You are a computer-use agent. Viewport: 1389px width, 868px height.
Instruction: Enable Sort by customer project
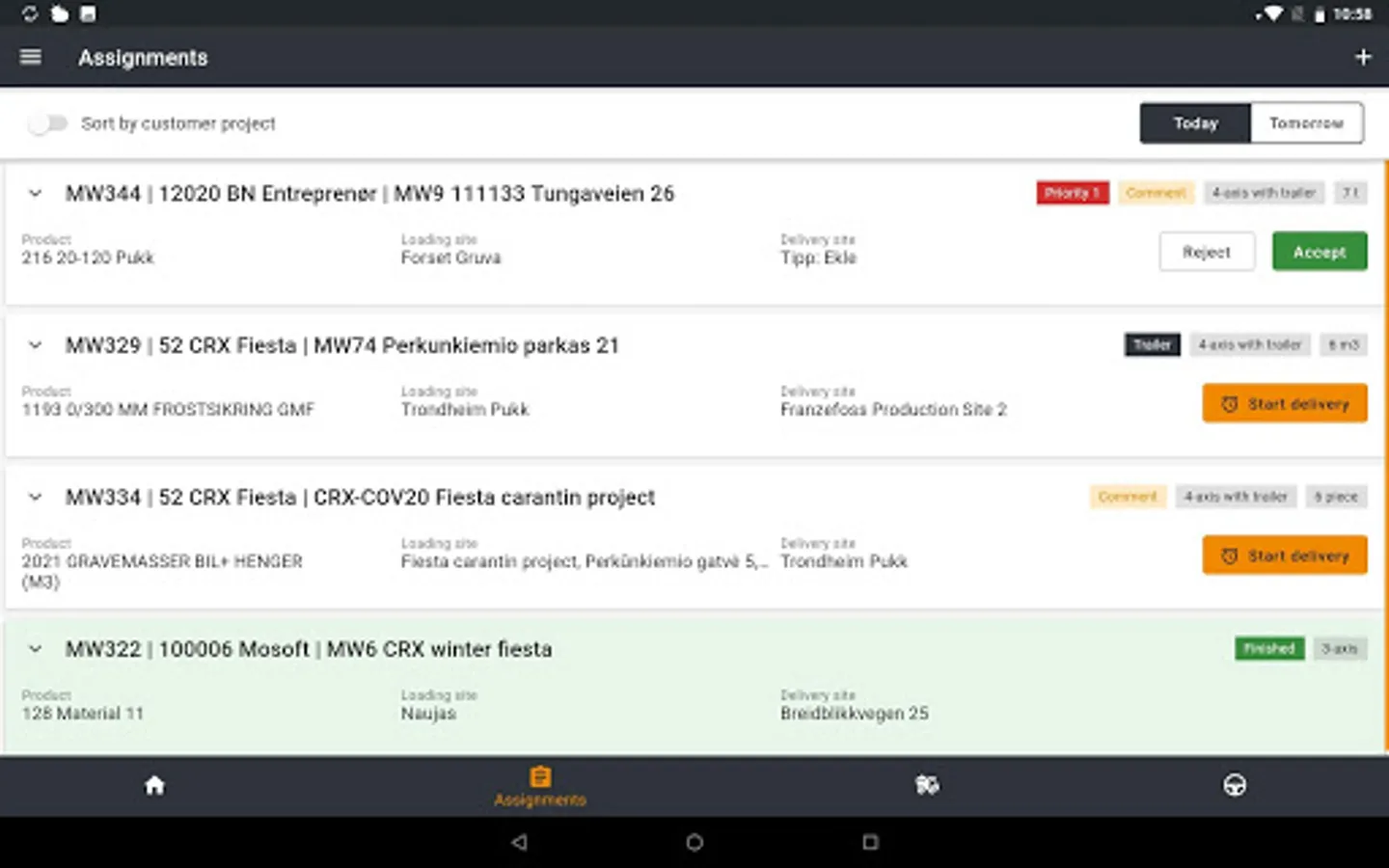pos(48,123)
